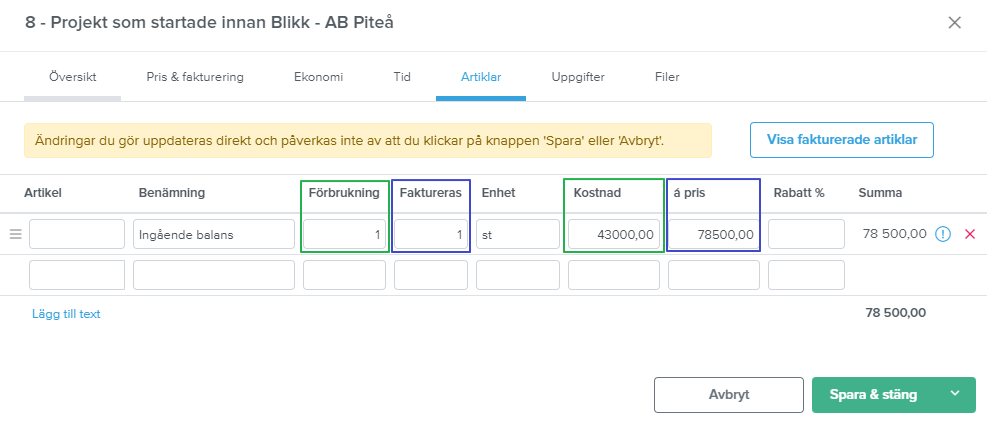Delete the Ingående balans row with red X
Viewport: 987px width, 426px height.
click(969, 234)
